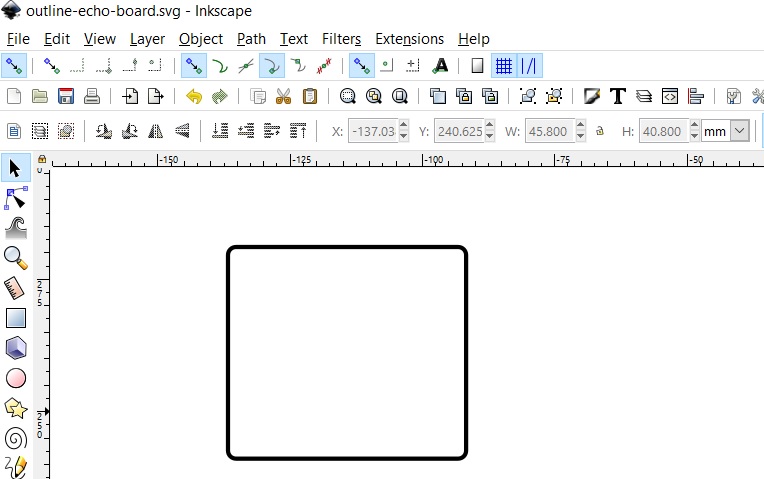Save the document with floppy icon
The height and width of the screenshot is (479, 764).
(x=66, y=96)
